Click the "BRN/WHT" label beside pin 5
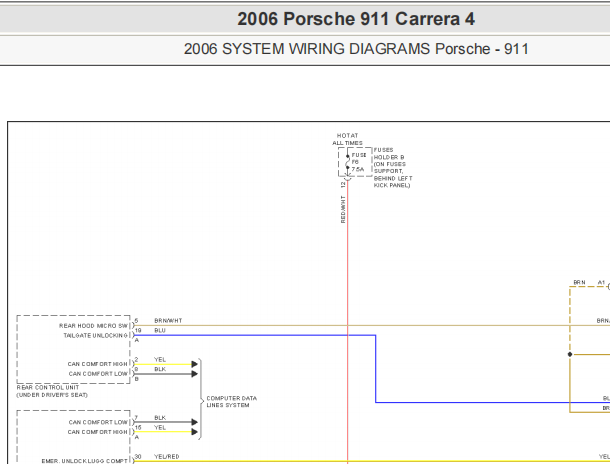 (x=168, y=320)
